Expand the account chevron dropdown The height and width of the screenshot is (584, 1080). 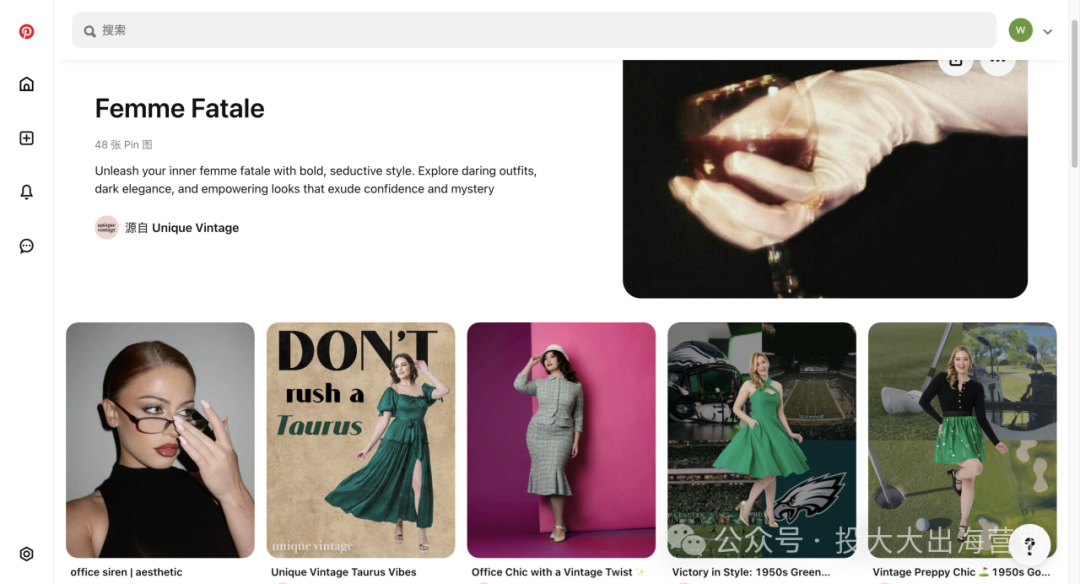[1048, 31]
